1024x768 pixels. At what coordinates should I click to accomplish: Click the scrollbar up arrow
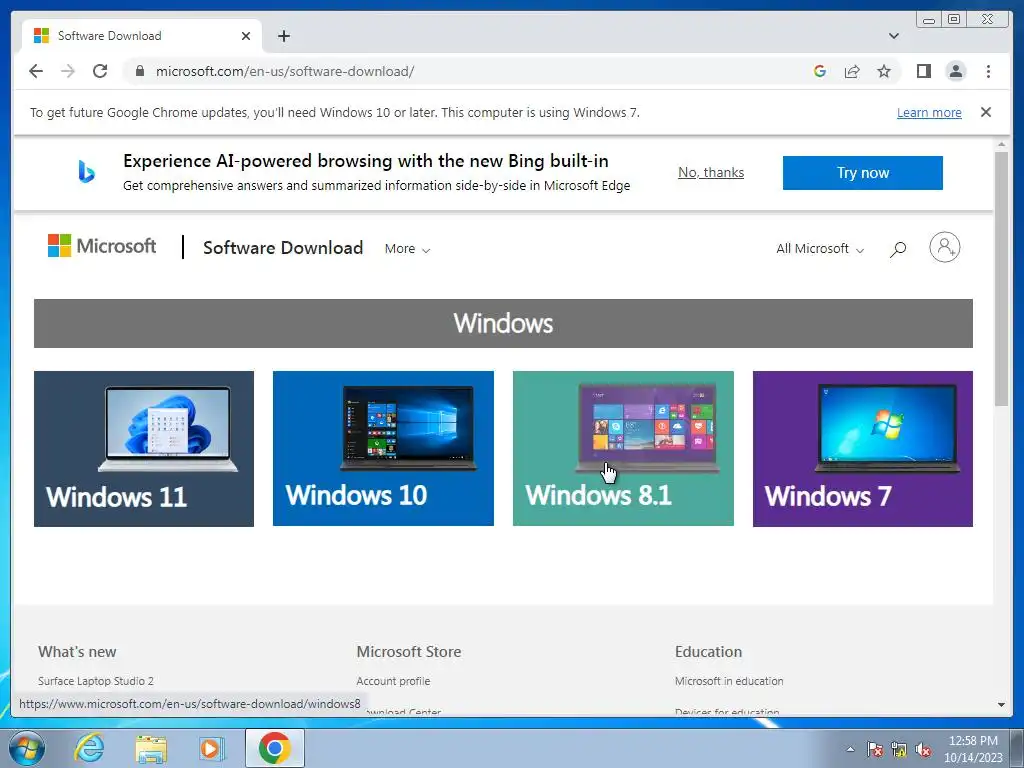1001,144
